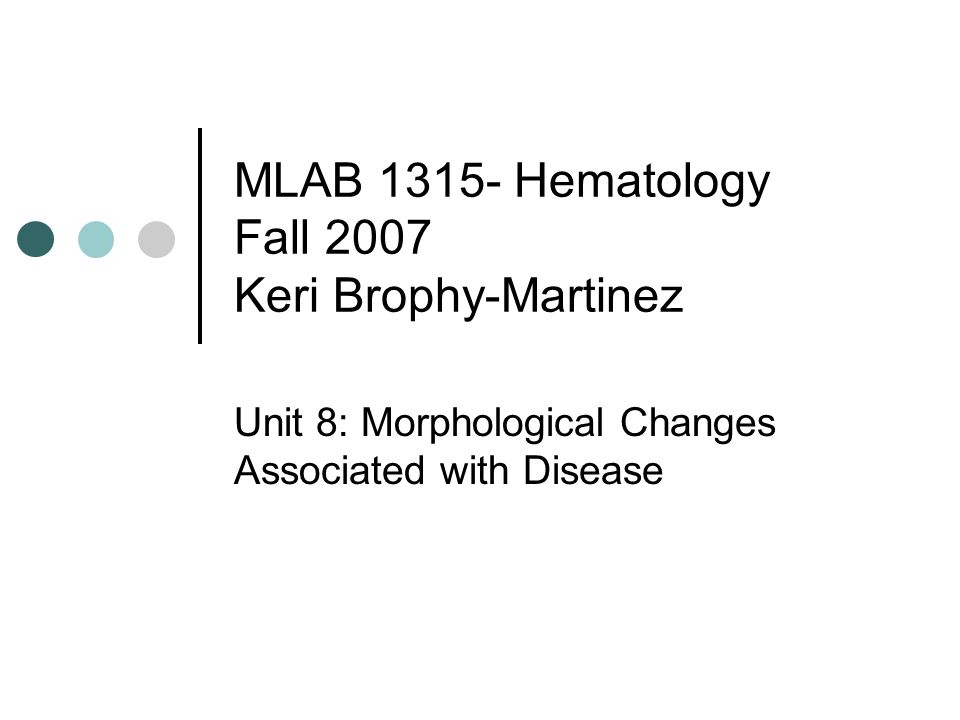Click the word Hematology in title

pyautogui.click(x=642, y=182)
